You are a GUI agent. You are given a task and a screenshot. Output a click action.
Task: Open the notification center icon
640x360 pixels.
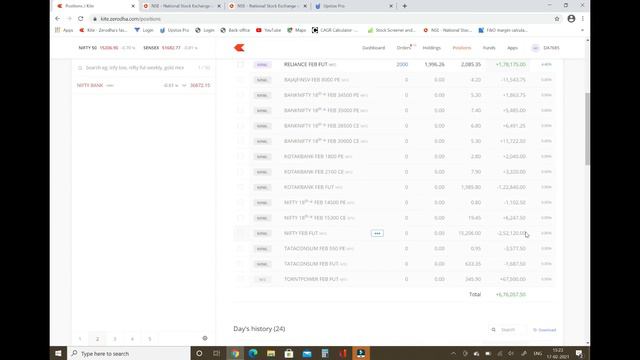pos(579,353)
